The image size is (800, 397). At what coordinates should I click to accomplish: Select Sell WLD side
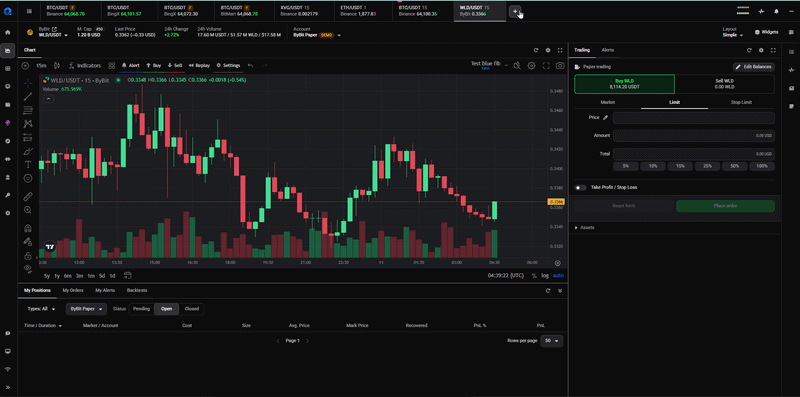click(x=724, y=84)
